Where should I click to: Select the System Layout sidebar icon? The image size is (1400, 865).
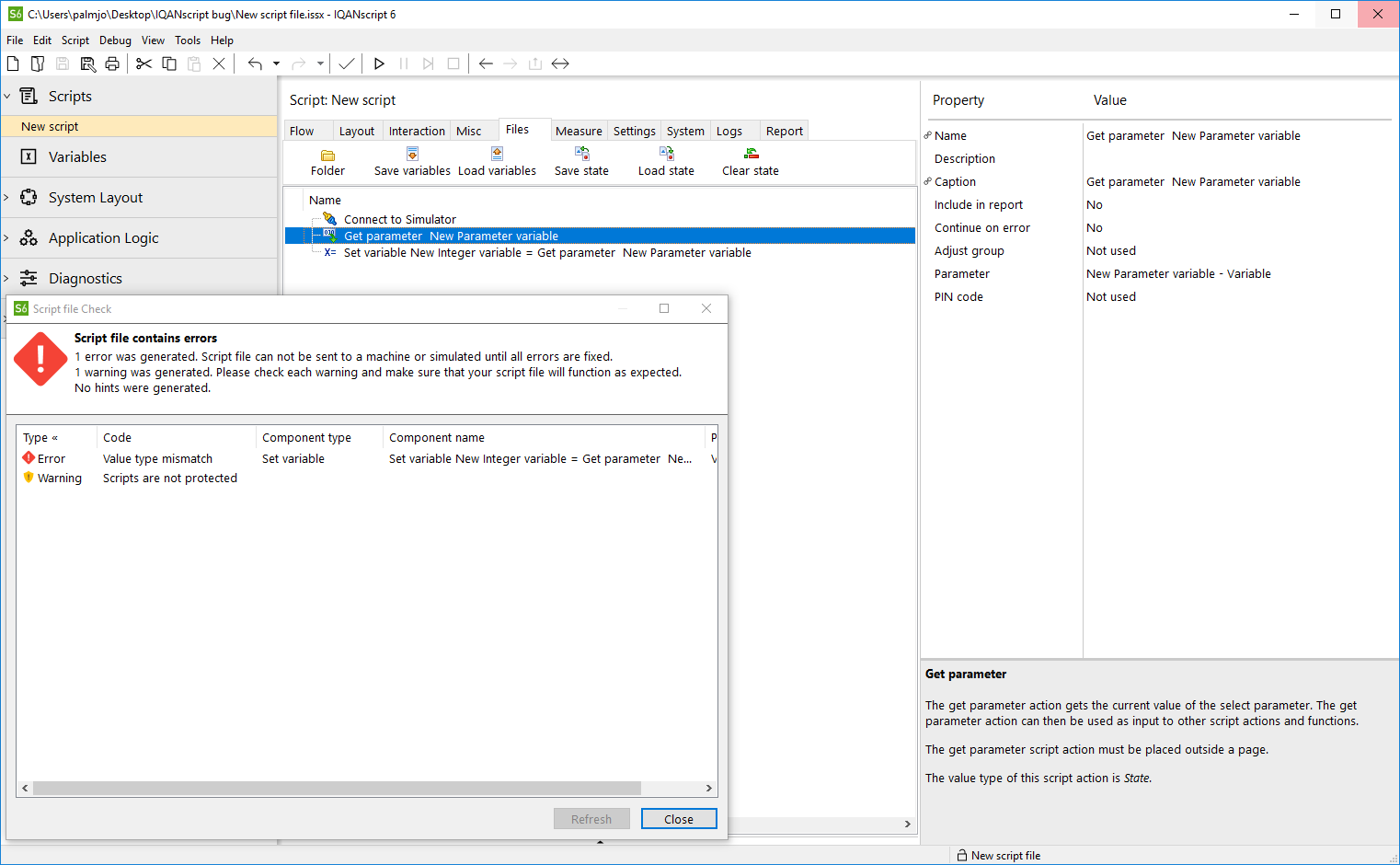click(29, 197)
